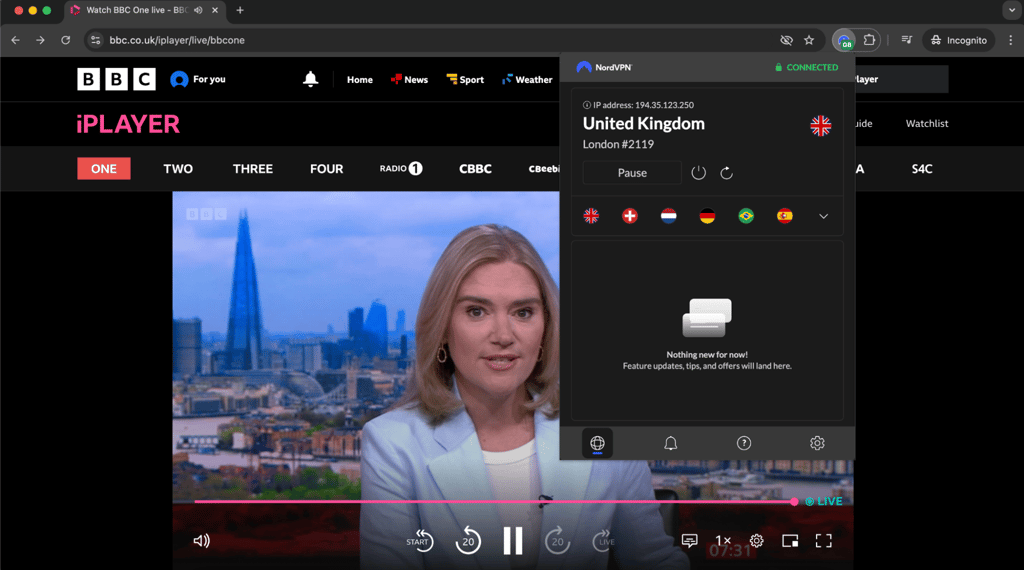The width and height of the screenshot is (1024, 570).
Task: Click Incognito profile button
Action: 959,40
